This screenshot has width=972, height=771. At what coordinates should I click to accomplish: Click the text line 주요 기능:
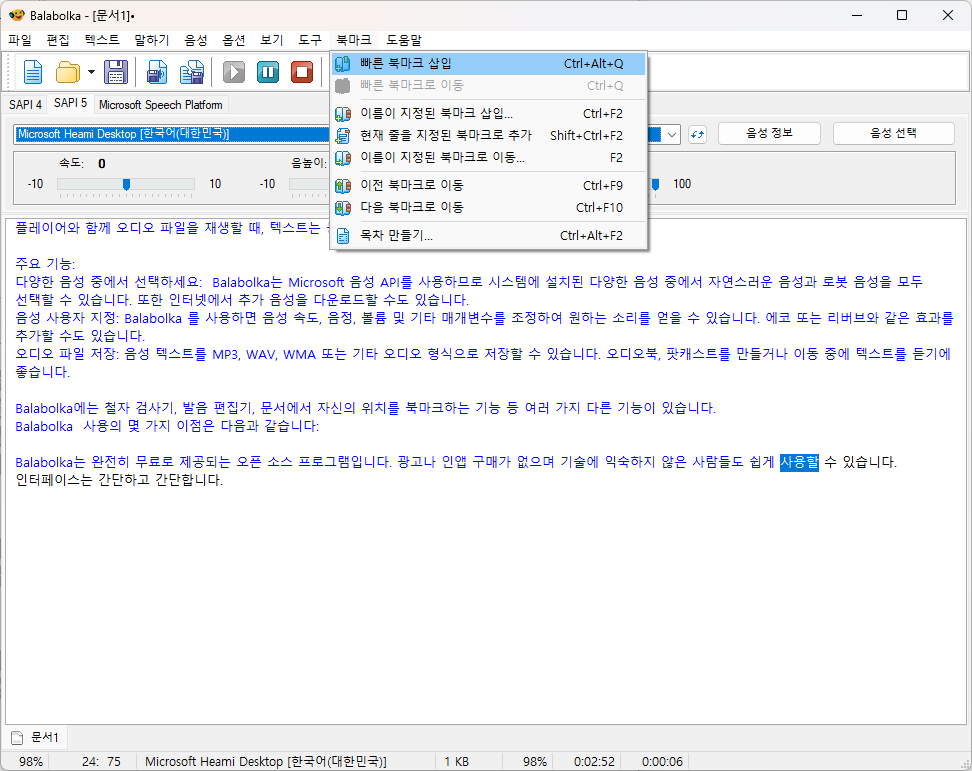coord(45,264)
